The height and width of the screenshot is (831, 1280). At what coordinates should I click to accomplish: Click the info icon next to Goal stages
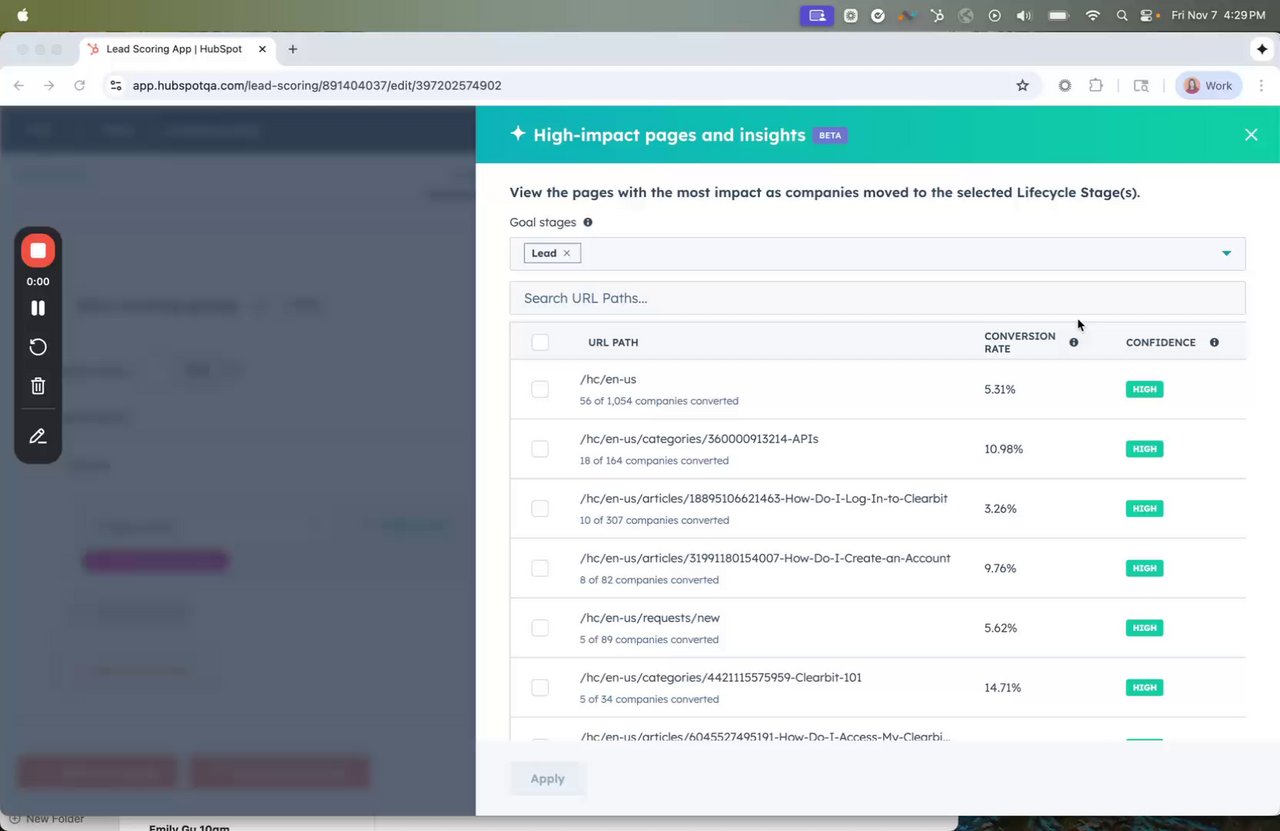pyautogui.click(x=588, y=222)
